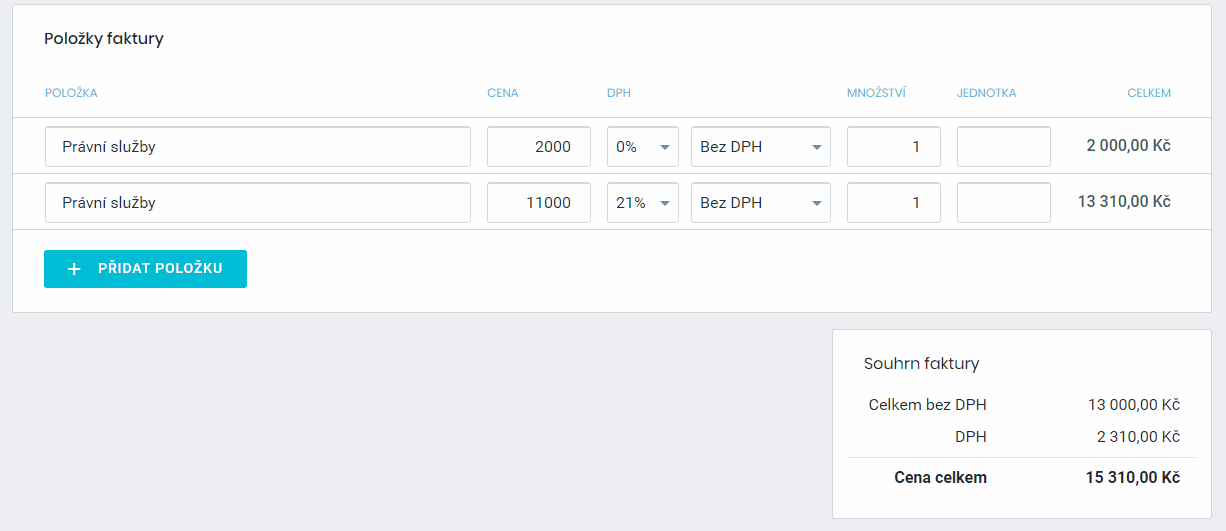Image resolution: width=1226 pixels, height=531 pixels.
Task: Click the quantity field in the second row
Action: [x=893, y=203]
